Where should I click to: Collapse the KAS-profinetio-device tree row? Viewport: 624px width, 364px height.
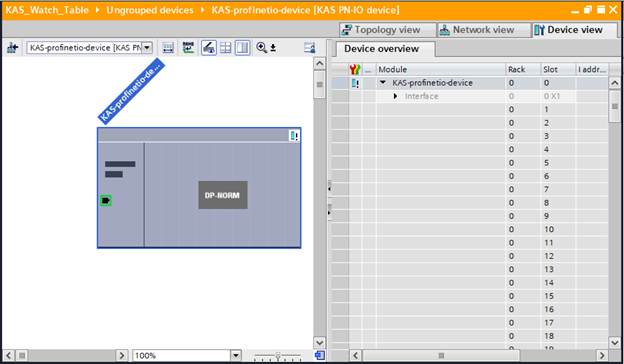(383, 82)
